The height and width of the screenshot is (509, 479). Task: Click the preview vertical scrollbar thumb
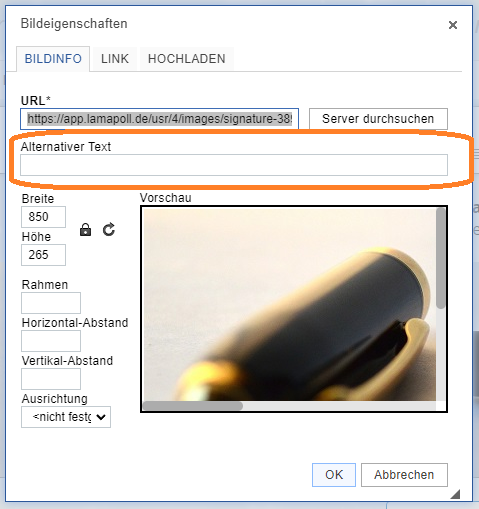[441, 258]
